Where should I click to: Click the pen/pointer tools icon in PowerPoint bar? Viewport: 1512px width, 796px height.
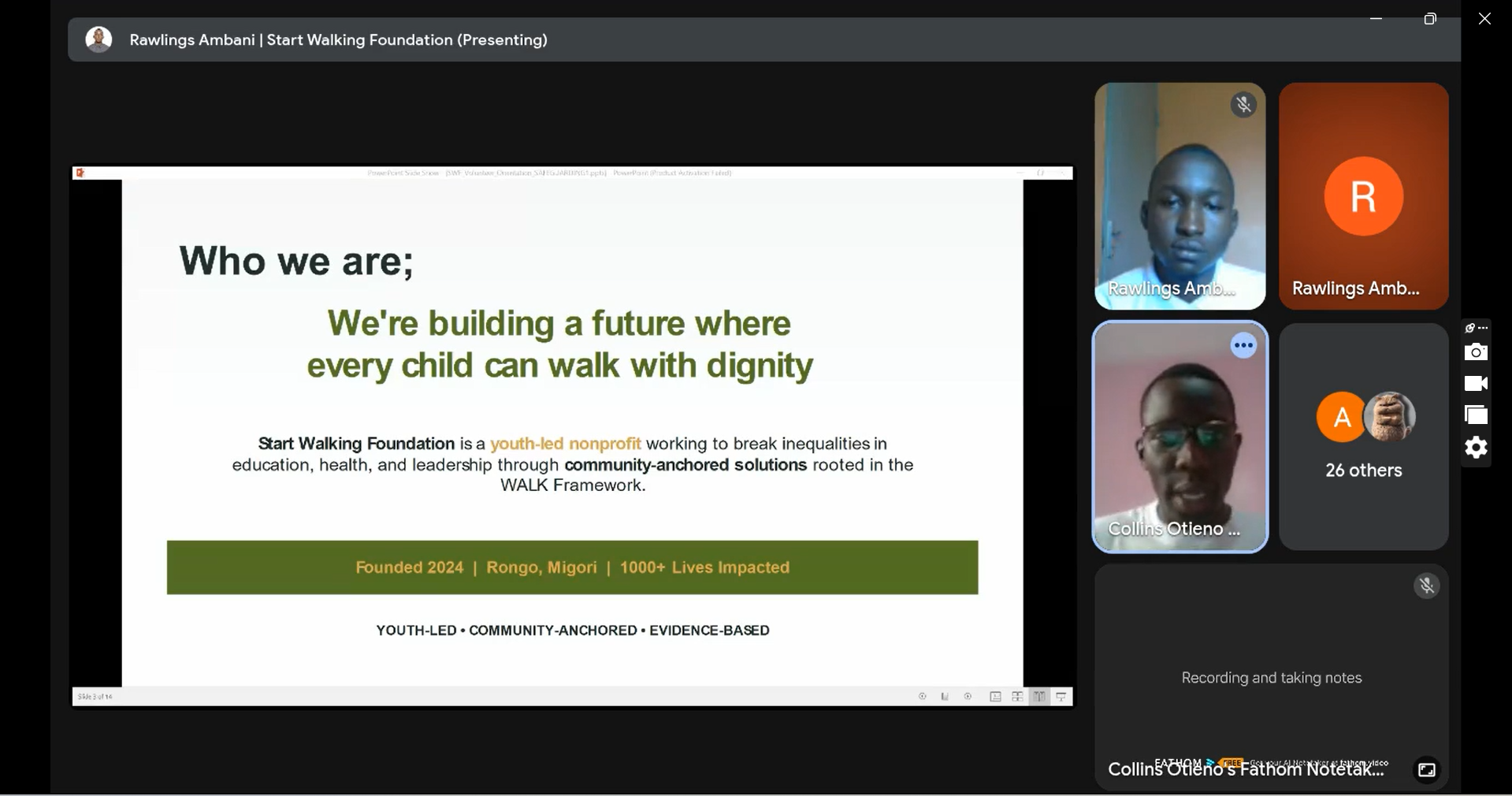(945, 697)
